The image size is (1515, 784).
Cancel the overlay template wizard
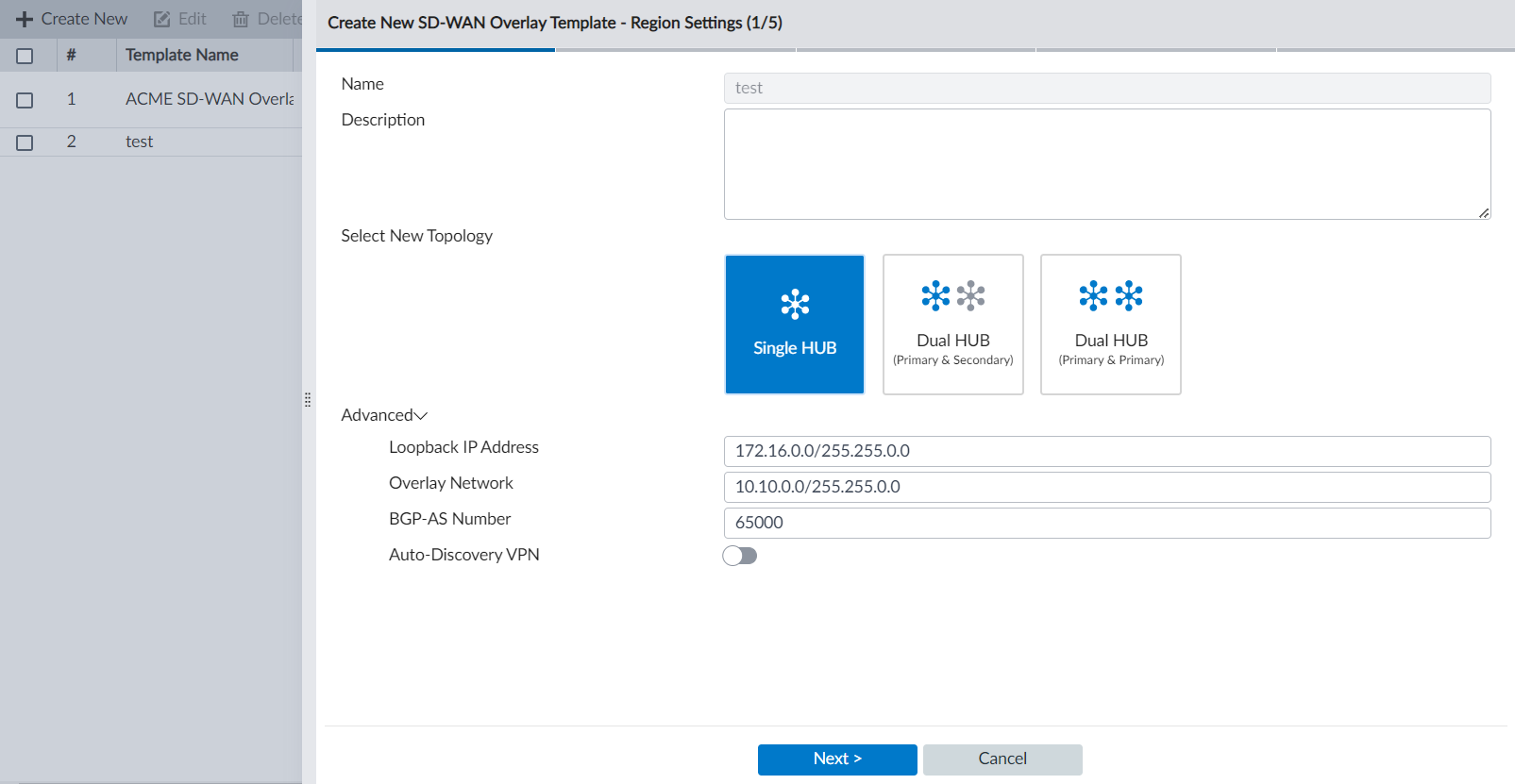point(1002,759)
